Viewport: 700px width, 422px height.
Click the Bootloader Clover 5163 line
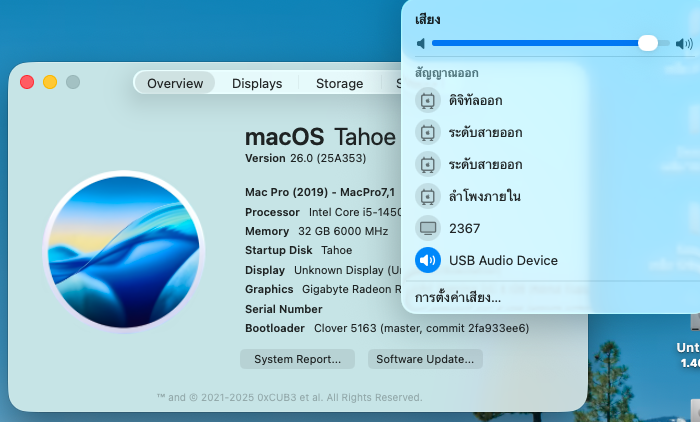[387, 328]
